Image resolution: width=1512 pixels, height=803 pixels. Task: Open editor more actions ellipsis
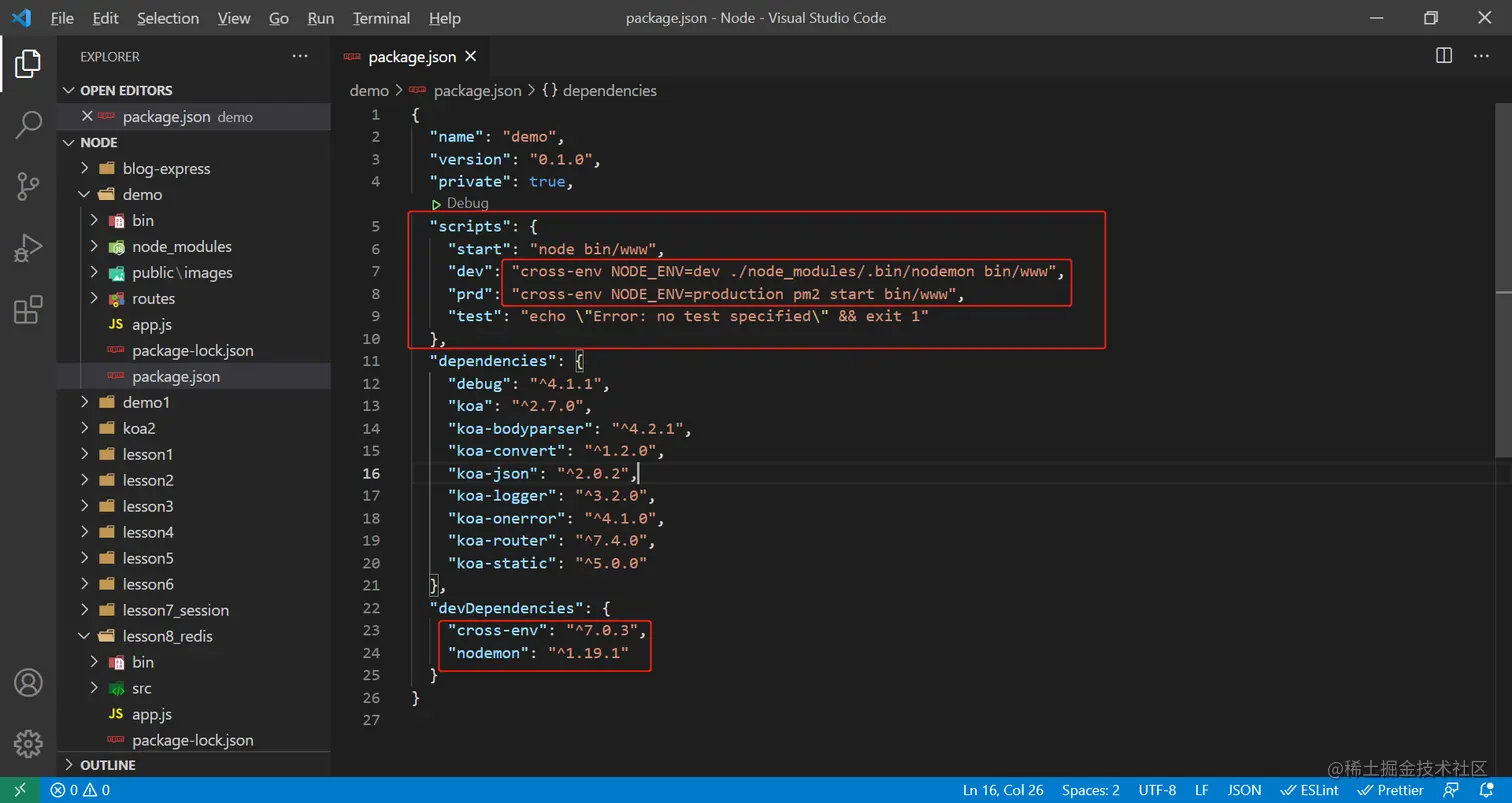click(x=1481, y=56)
